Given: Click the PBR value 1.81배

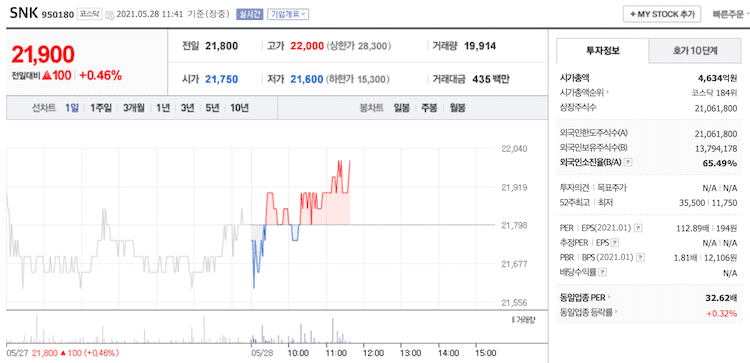Looking at the screenshot, I should 685,257.
